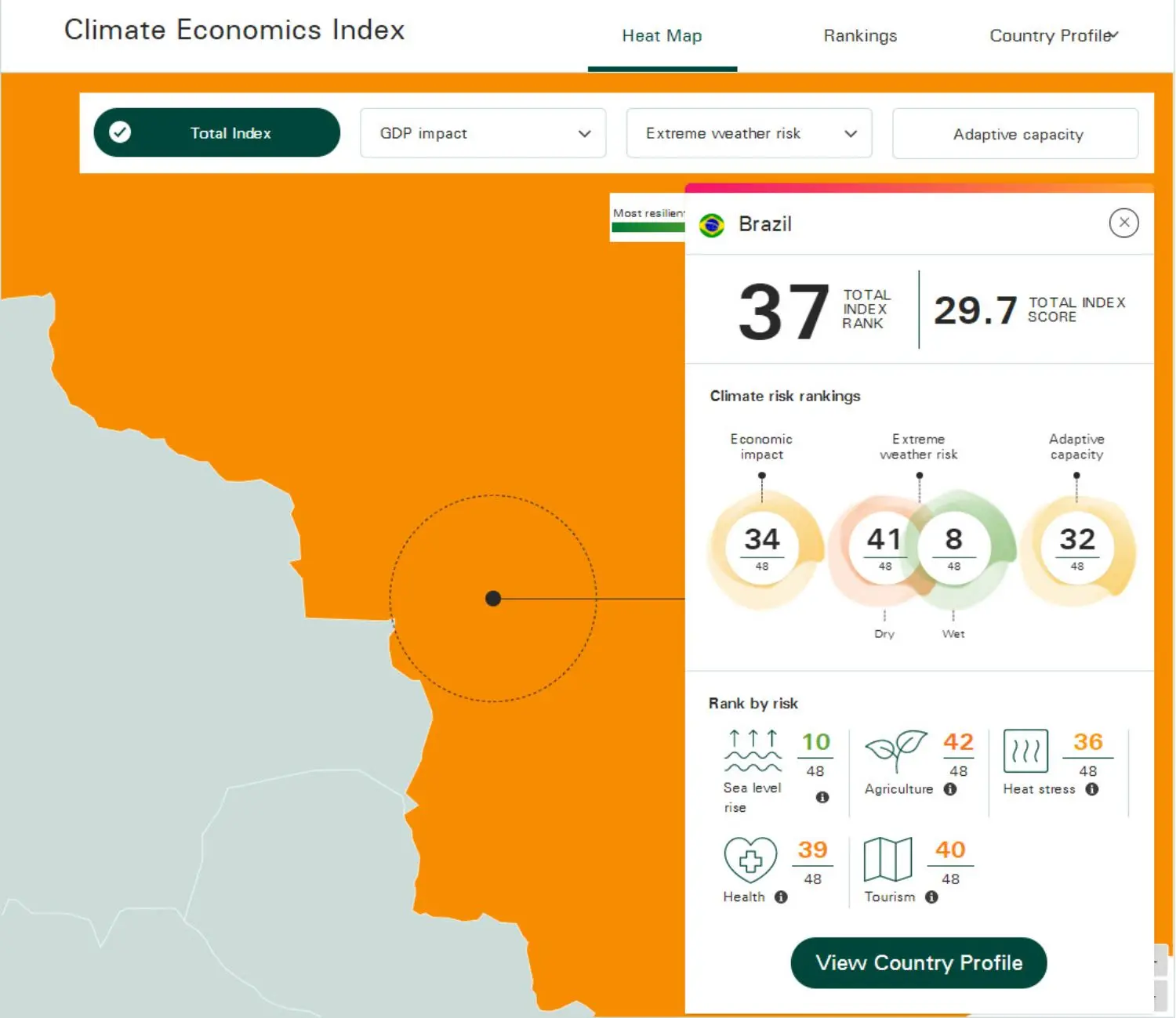This screenshot has height=1018, width=1176.
Task: Click the Brazil map marker dot
Action: tap(493, 599)
